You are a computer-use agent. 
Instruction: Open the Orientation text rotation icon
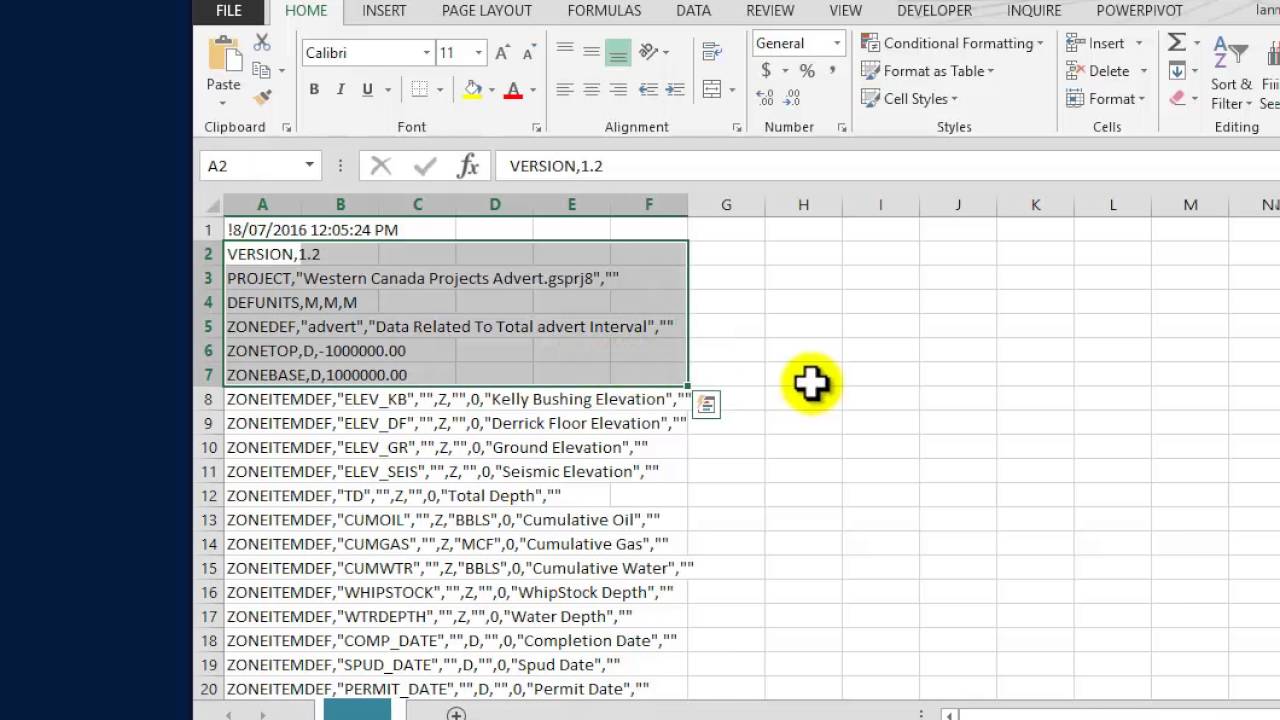point(648,51)
